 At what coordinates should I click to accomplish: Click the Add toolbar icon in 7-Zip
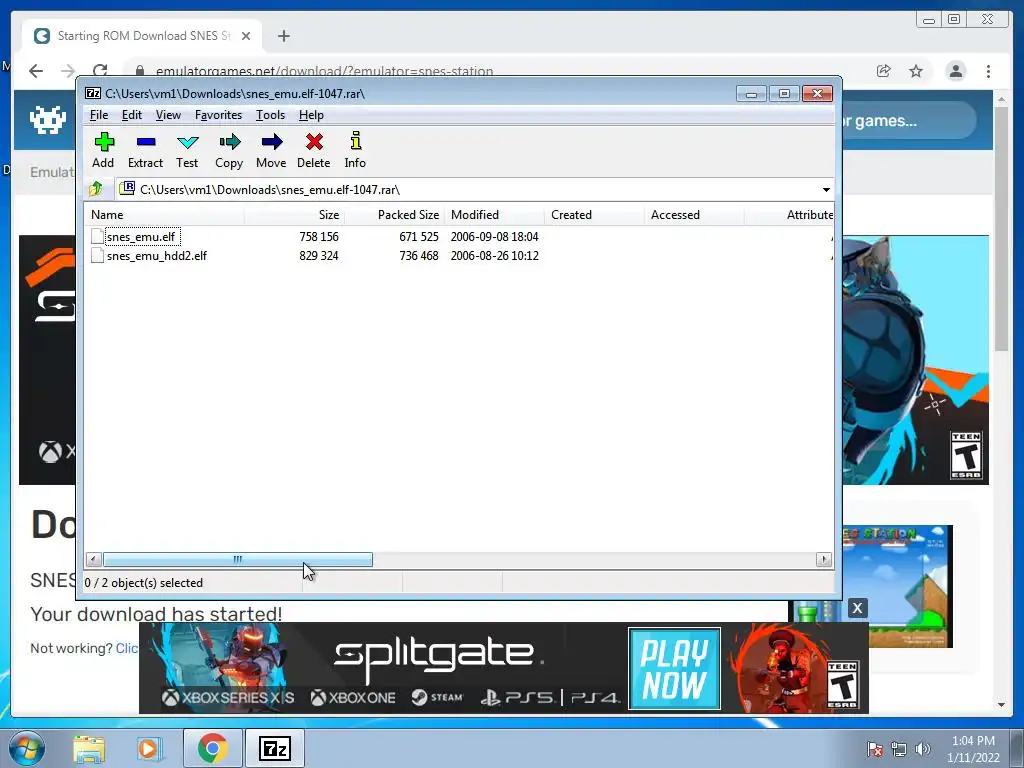point(103,150)
